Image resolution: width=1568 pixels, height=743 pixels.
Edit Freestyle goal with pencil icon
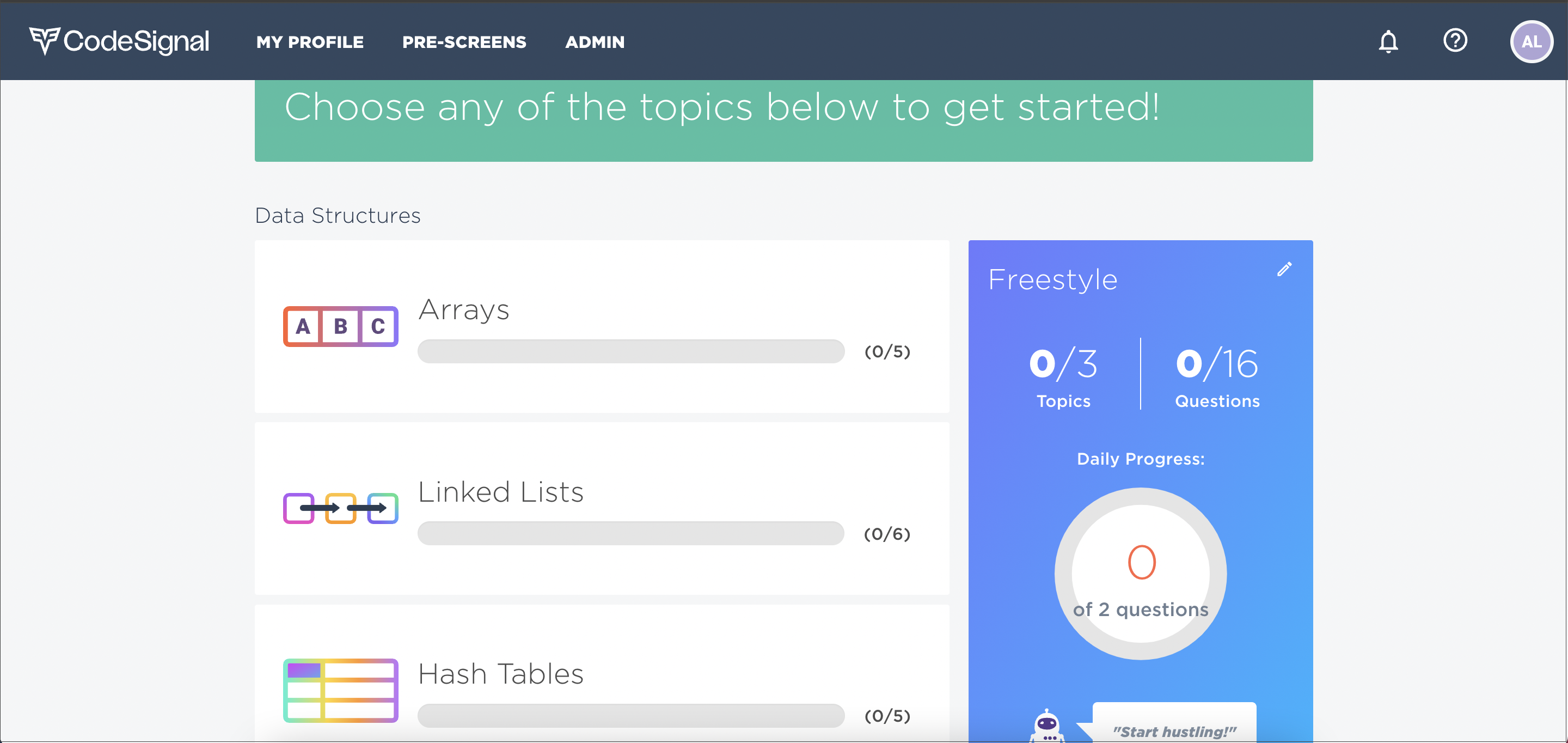click(x=1284, y=269)
